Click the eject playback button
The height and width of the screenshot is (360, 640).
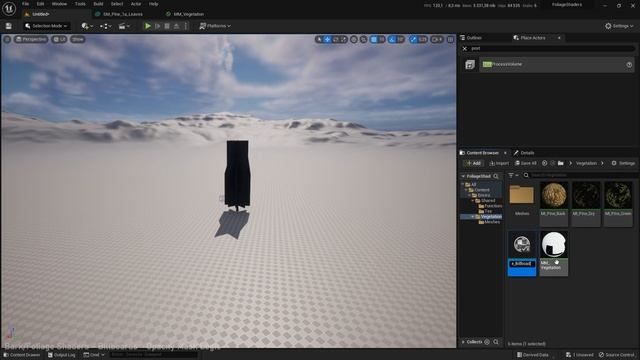tap(176, 26)
